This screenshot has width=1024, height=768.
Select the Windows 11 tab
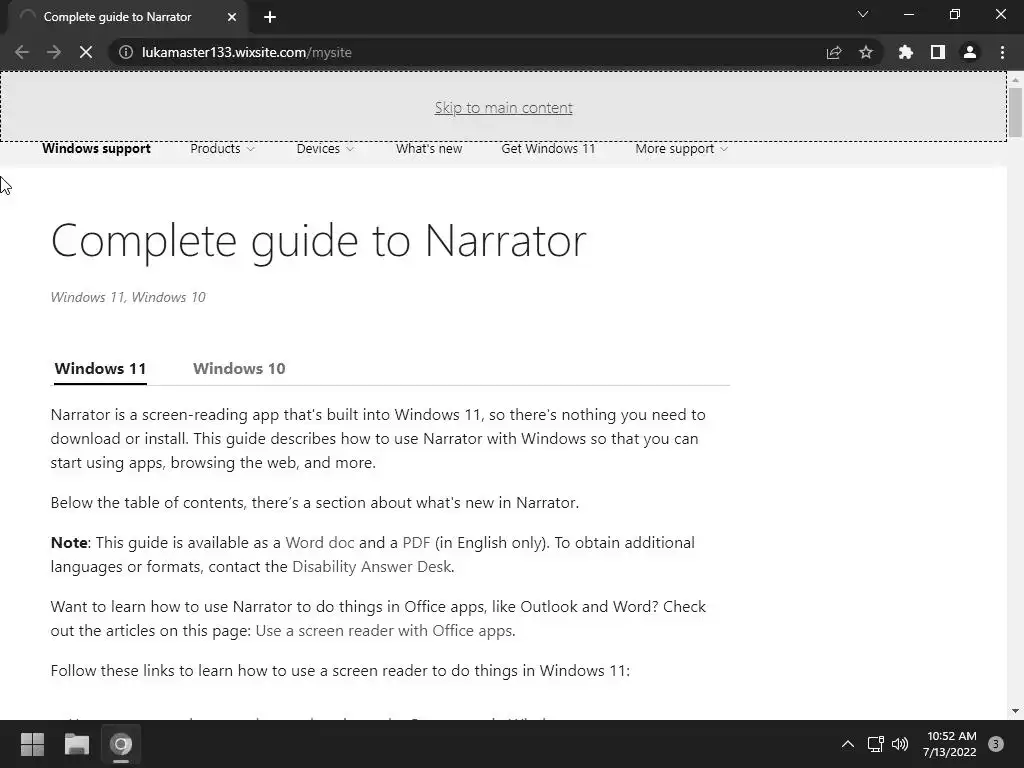[100, 368]
